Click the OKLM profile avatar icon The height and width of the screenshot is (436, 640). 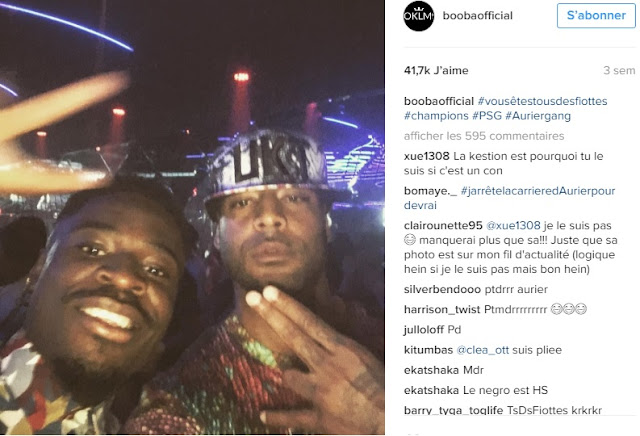[418, 16]
